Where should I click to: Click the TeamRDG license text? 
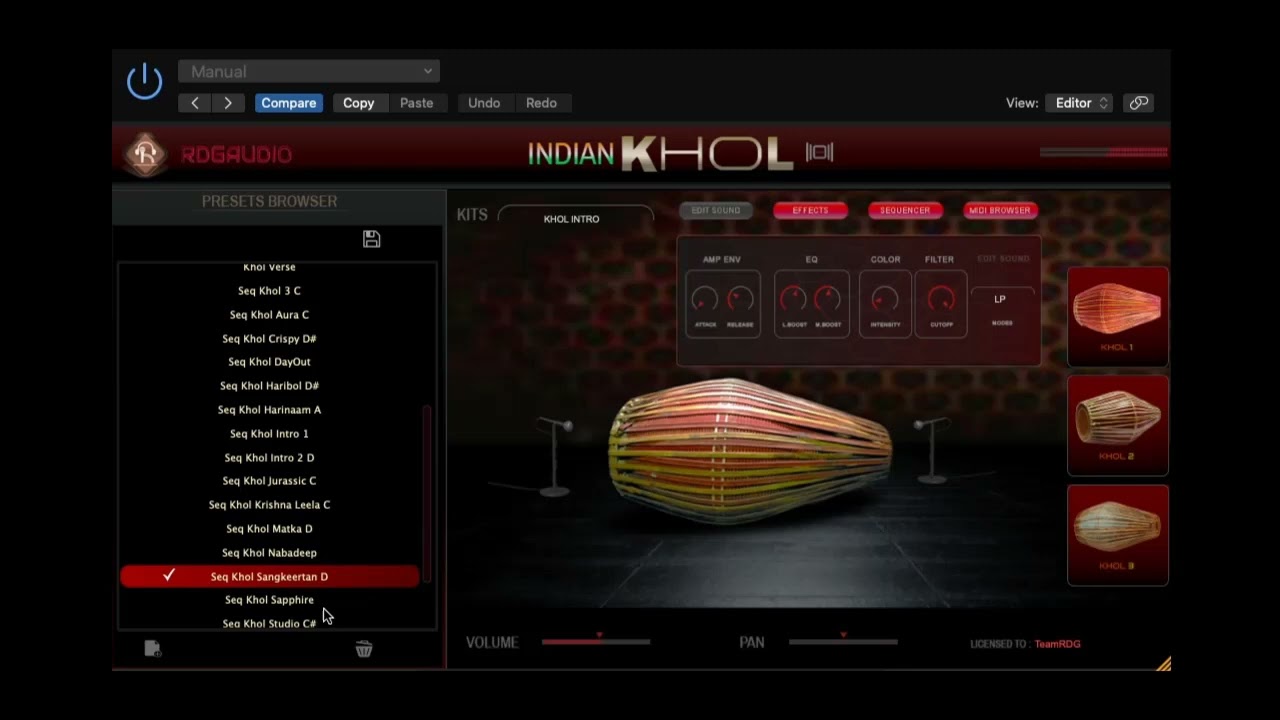click(x=1057, y=644)
